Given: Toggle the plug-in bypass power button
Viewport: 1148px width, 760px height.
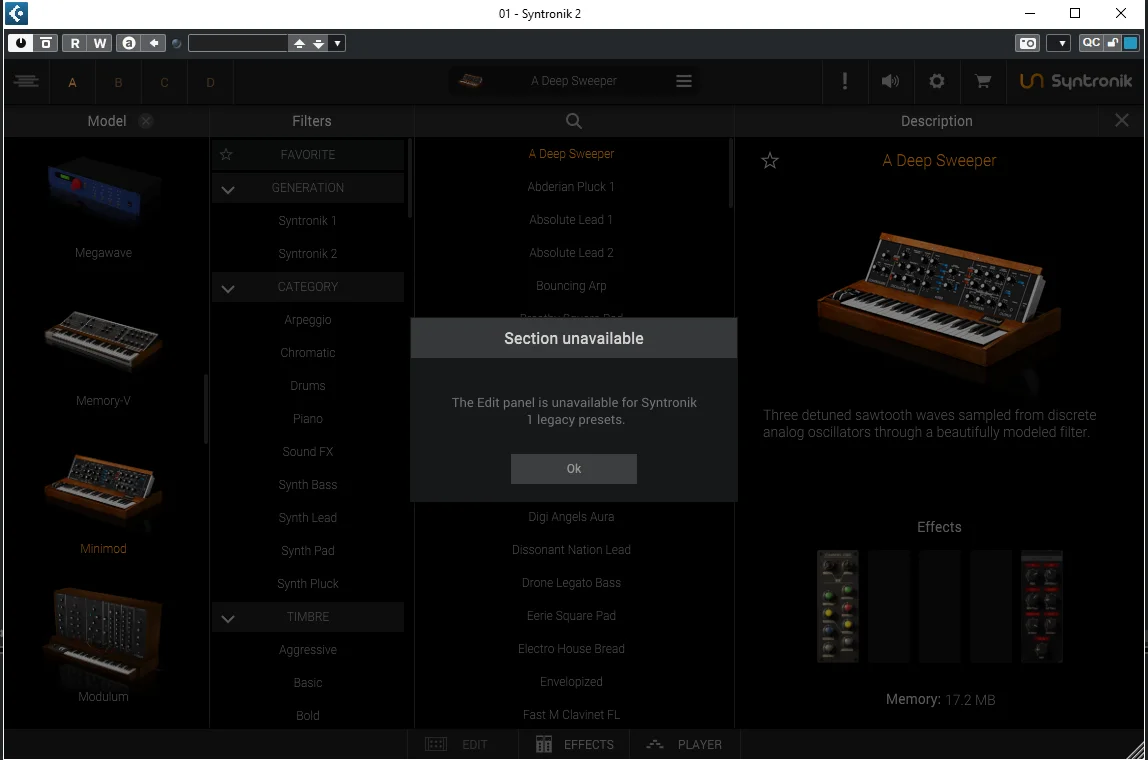Looking at the screenshot, I should (x=20, y=43).
